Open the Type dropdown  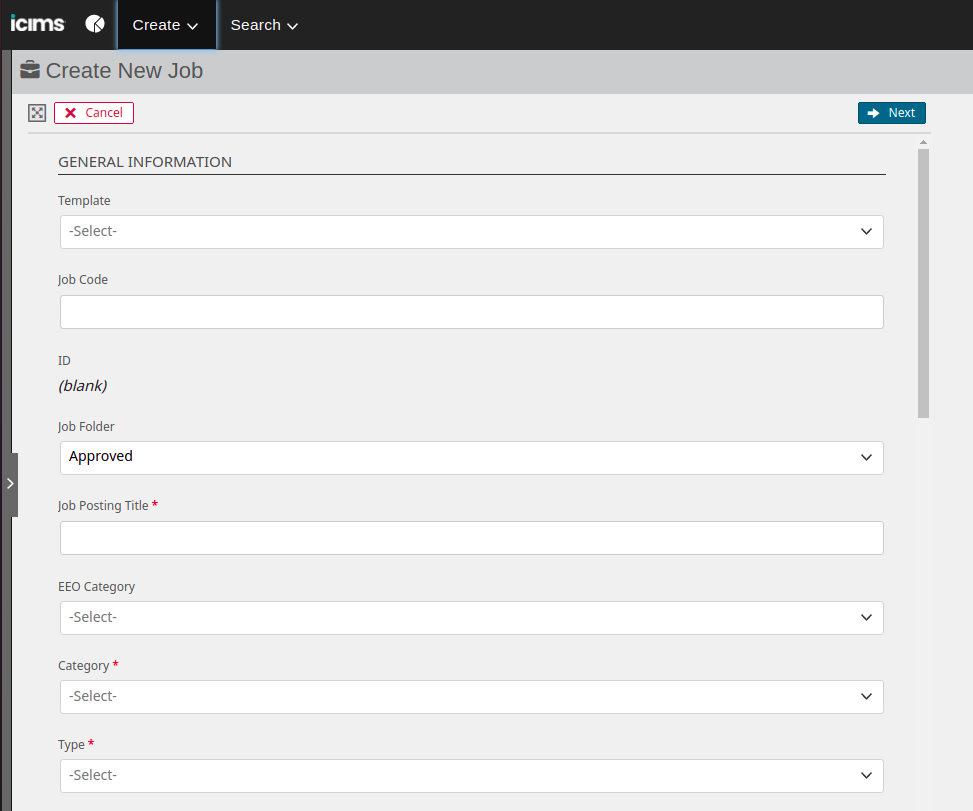click(472, 776)
